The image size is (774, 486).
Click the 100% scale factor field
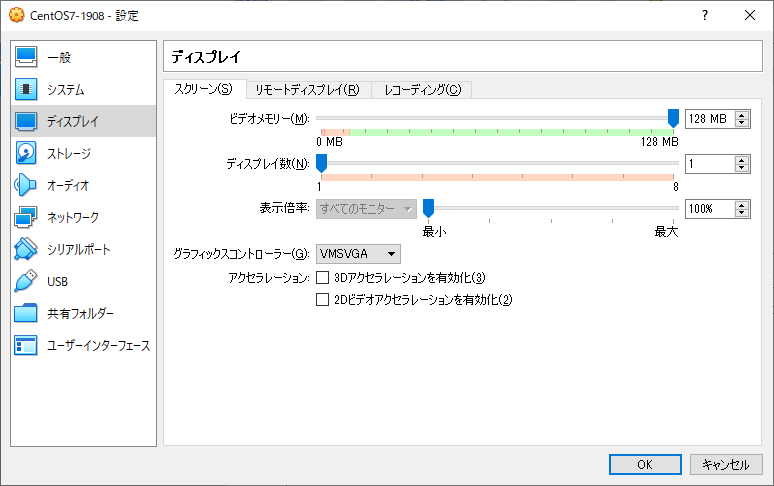tap(710, 209)
